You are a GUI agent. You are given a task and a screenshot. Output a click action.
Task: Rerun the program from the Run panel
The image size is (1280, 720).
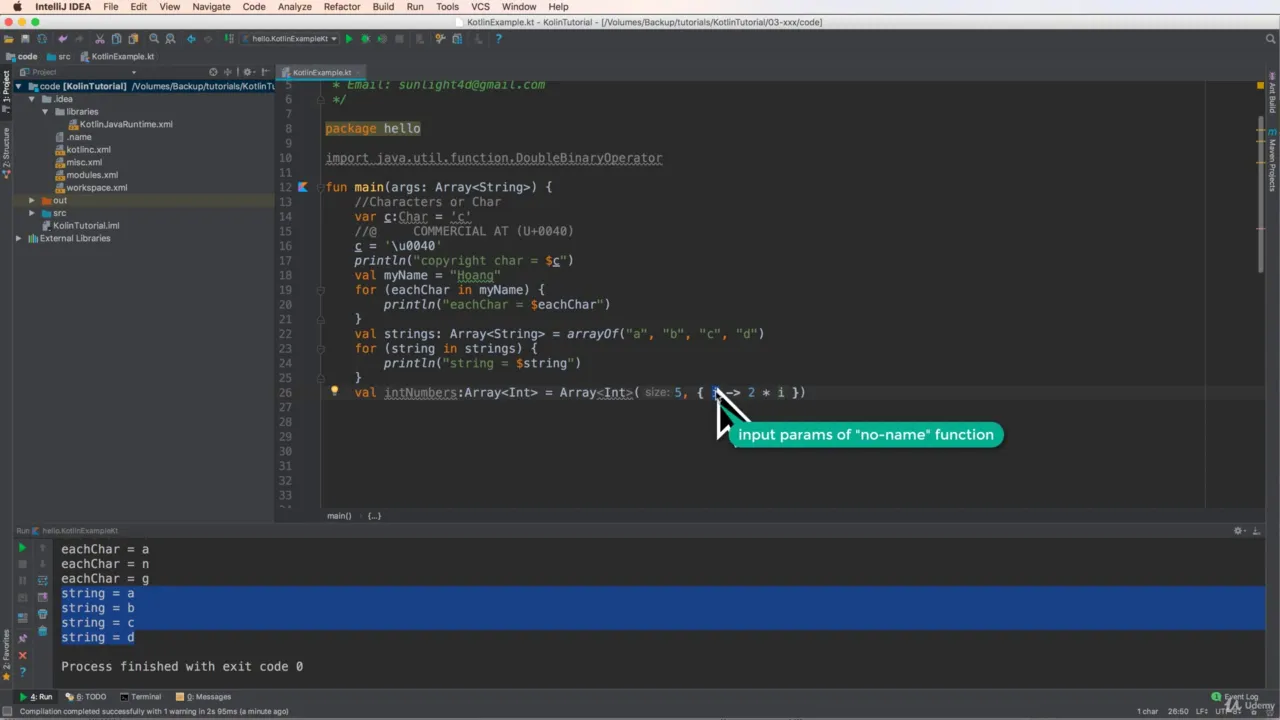(22, 548)
